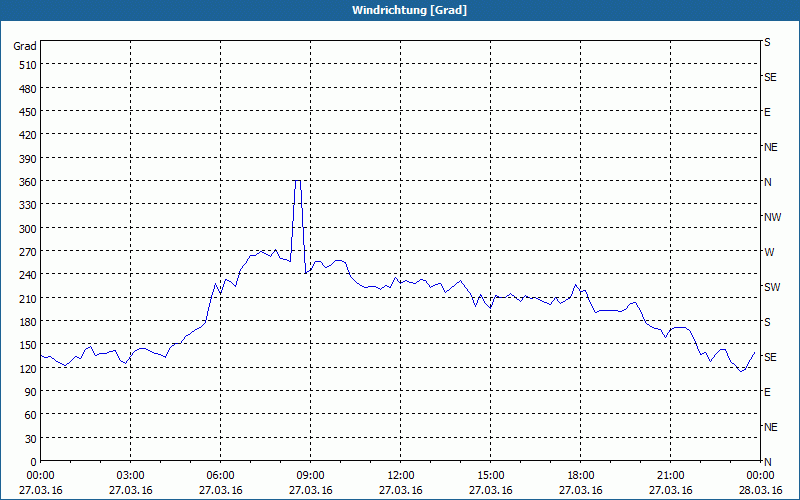Select the 270 degree axis label

(x=29, y=252)
